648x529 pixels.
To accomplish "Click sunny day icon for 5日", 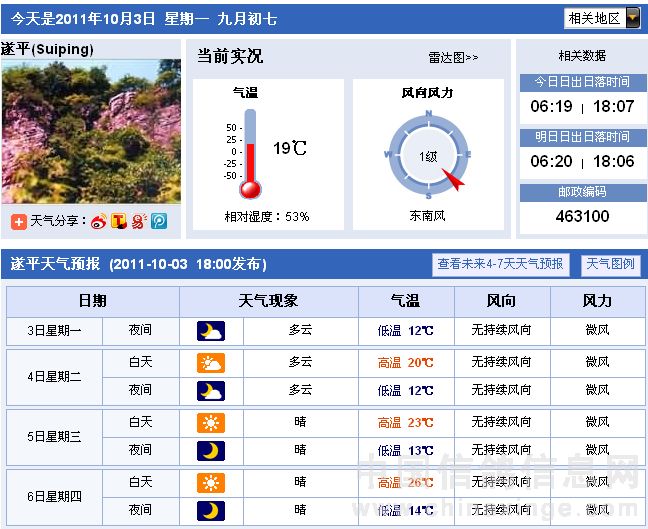I will (211, 422).
